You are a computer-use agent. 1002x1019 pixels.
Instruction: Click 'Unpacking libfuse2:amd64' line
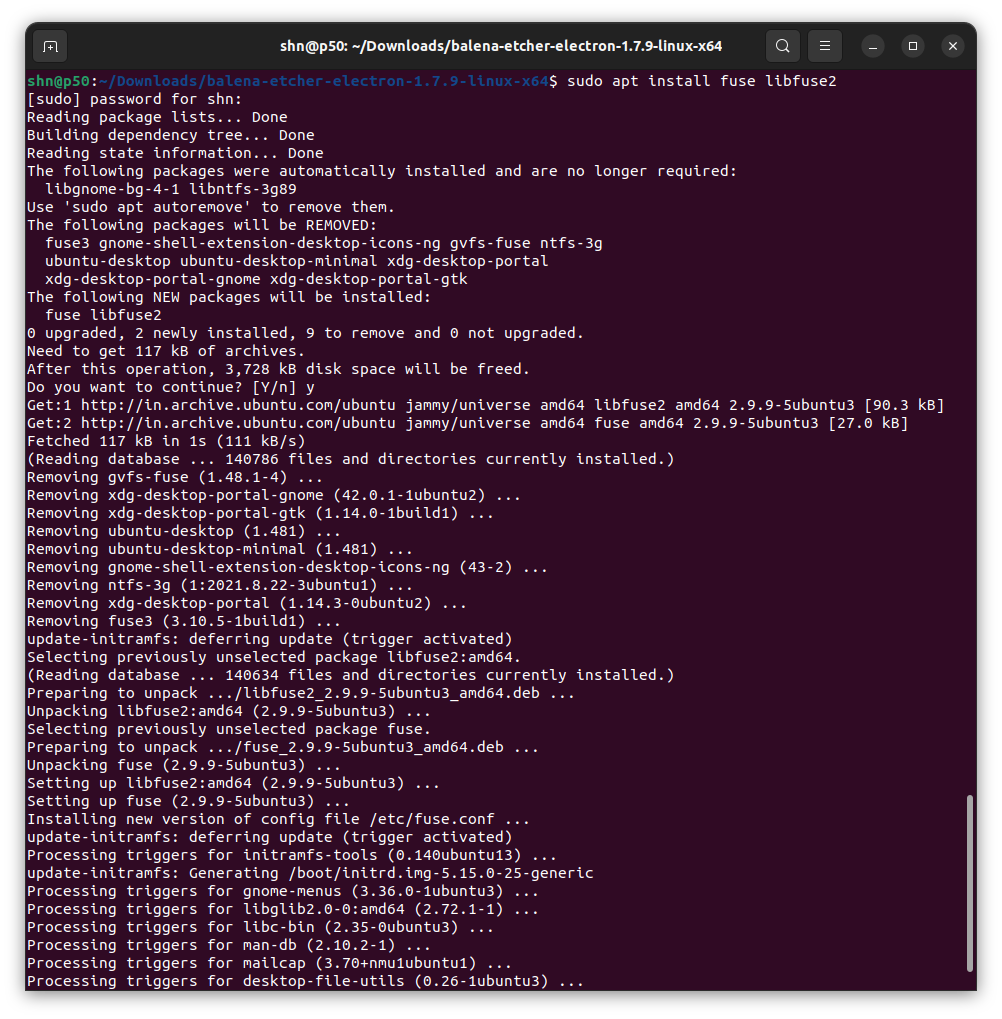(229, 711)
